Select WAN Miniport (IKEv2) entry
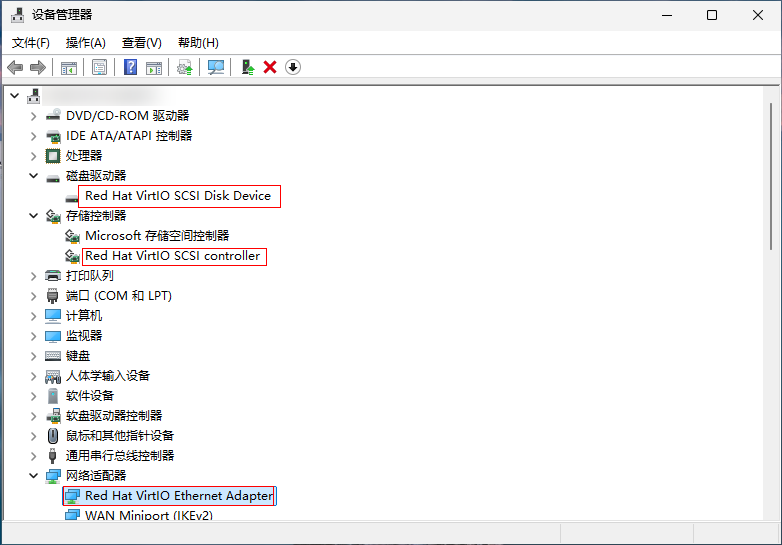 [149, 515]
